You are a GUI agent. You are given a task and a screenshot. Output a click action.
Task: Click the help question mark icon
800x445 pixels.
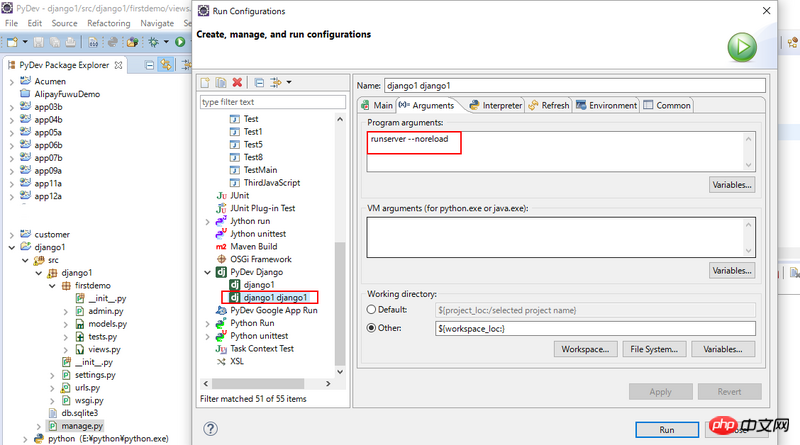tap(210, 429)
